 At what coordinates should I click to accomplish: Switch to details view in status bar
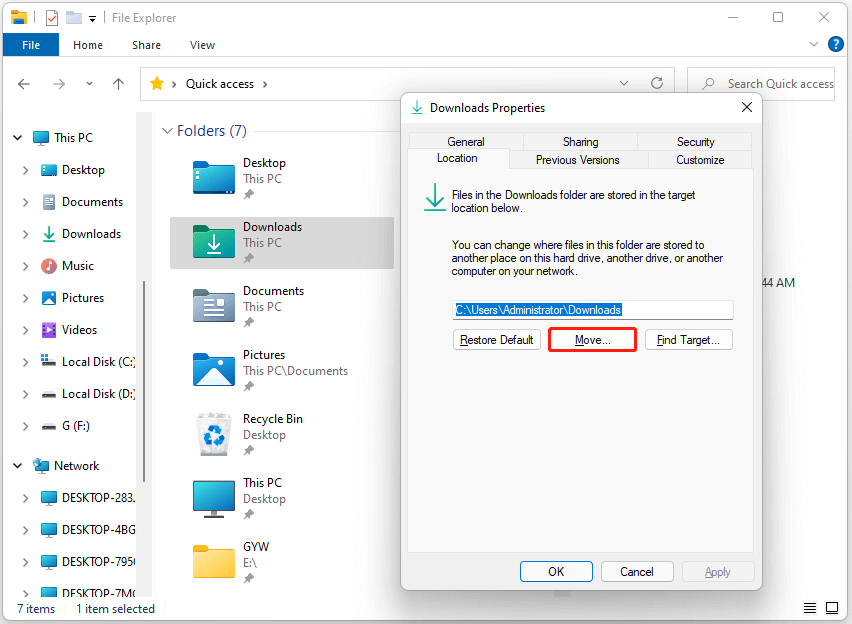tap(809, 607)
